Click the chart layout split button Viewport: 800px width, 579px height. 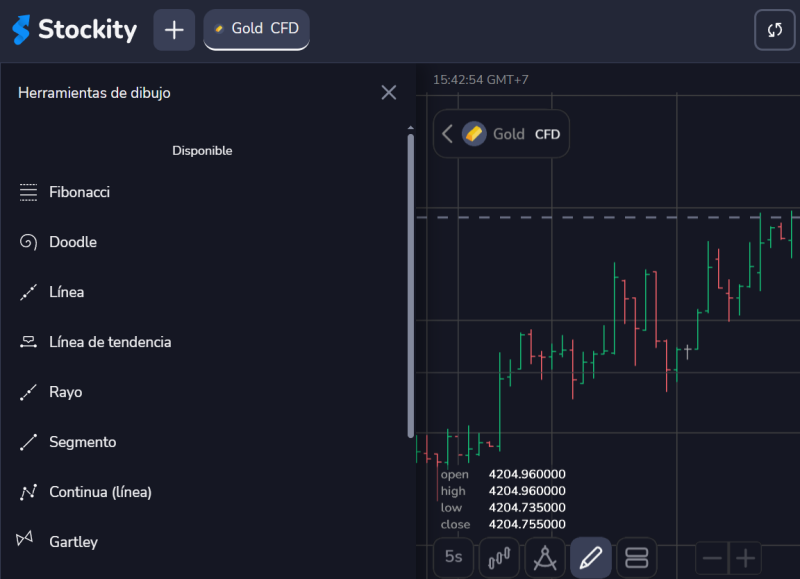pos(637,557)
